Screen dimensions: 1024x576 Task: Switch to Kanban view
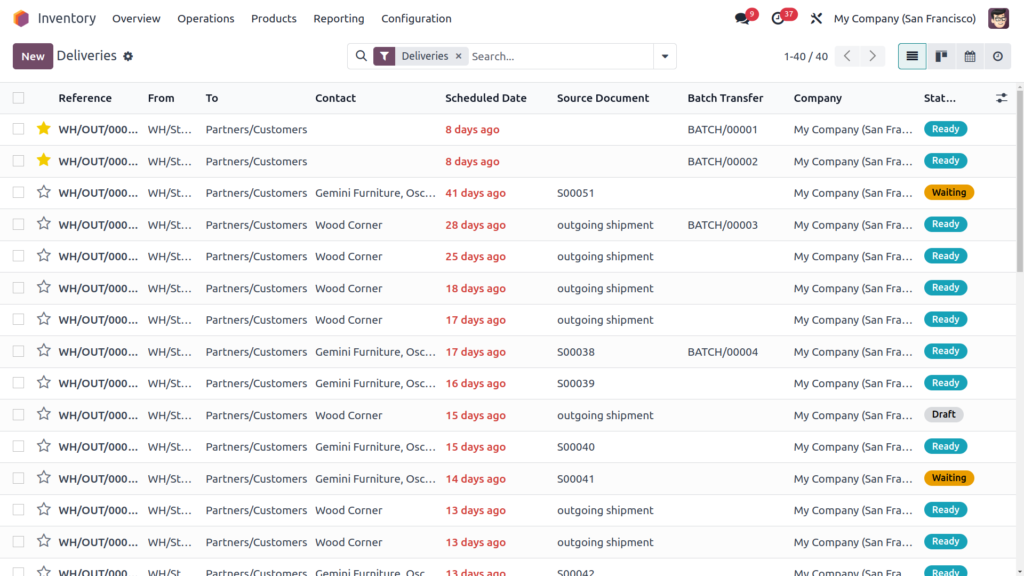coord(941,56)
